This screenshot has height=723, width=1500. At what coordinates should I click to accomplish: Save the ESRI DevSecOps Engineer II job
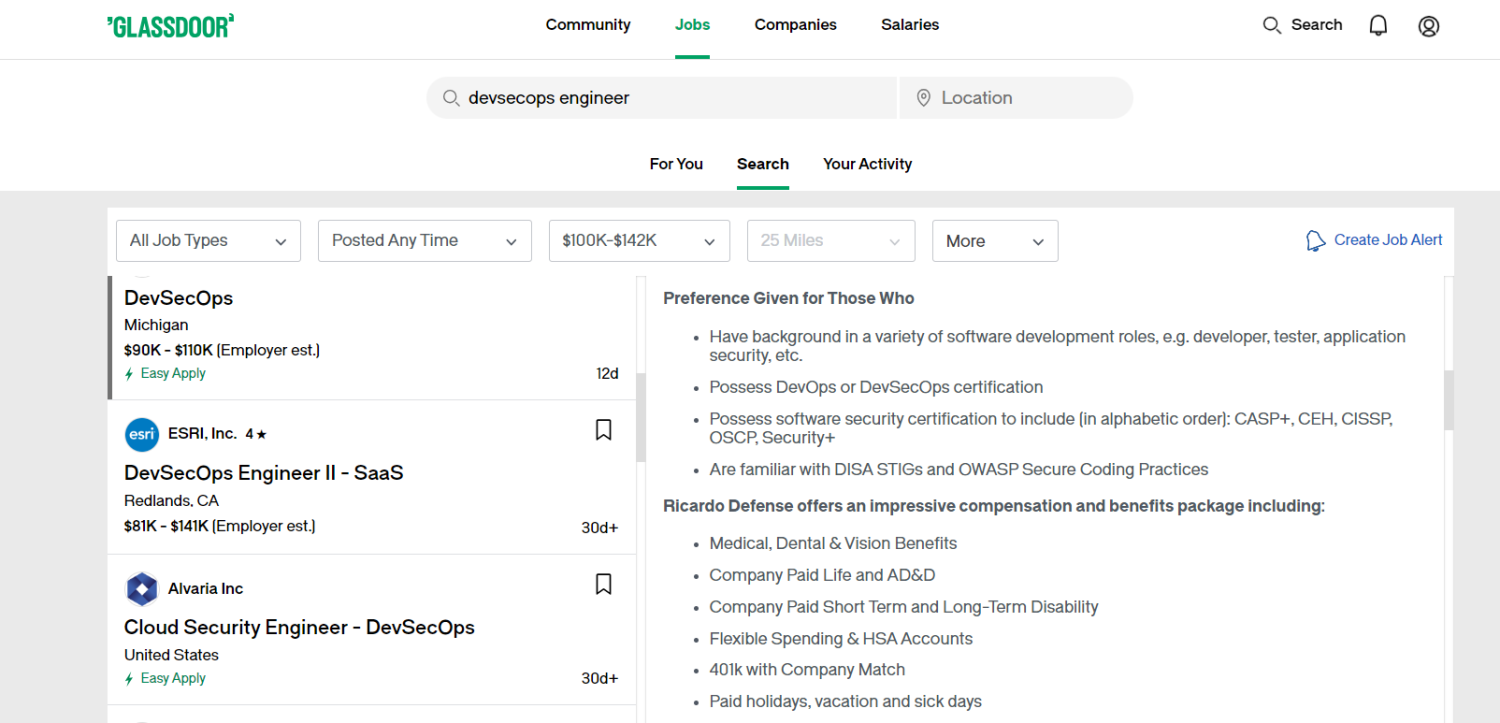603,430
